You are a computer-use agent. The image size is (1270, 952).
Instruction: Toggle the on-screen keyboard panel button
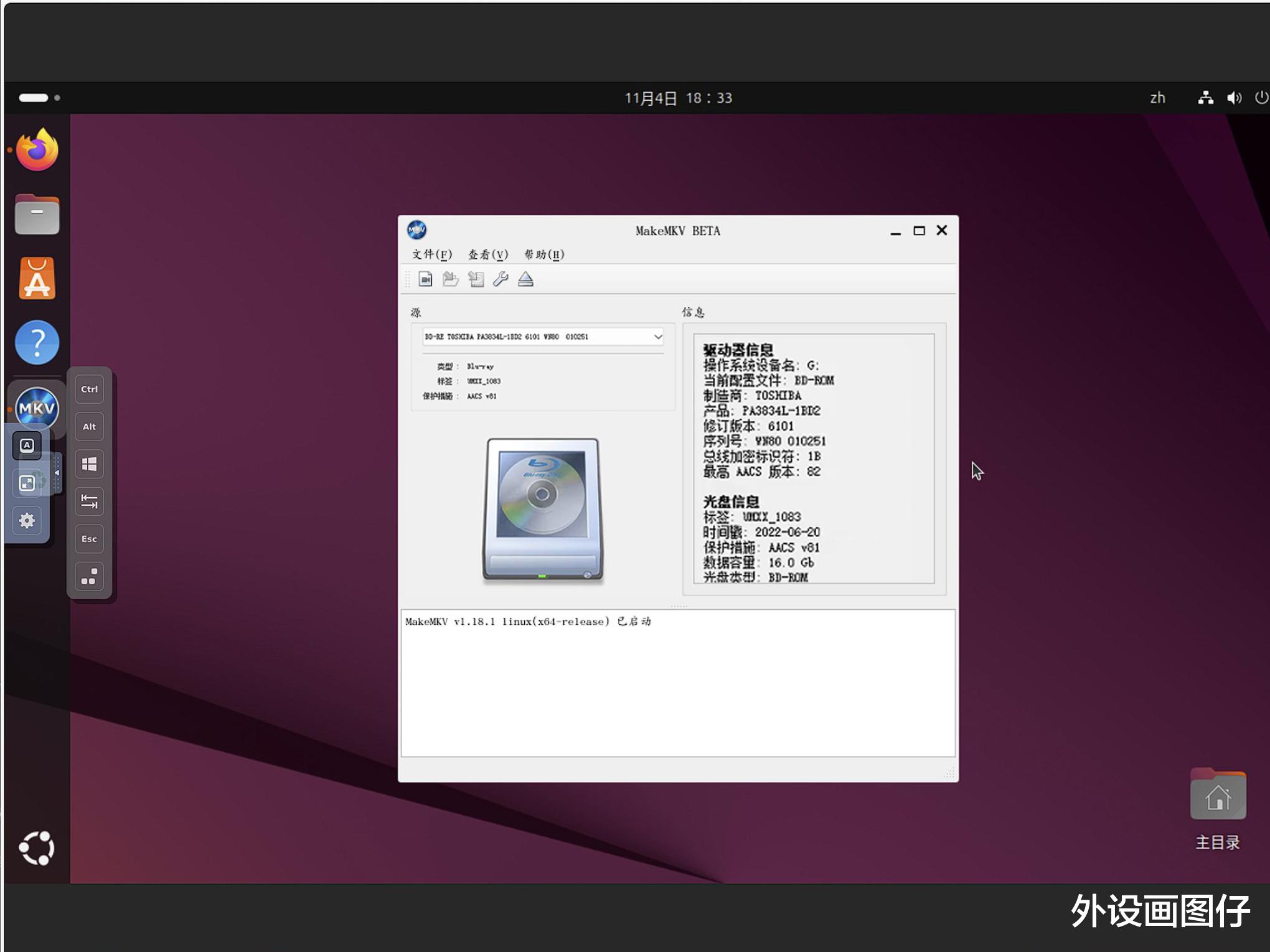point(27,446)
